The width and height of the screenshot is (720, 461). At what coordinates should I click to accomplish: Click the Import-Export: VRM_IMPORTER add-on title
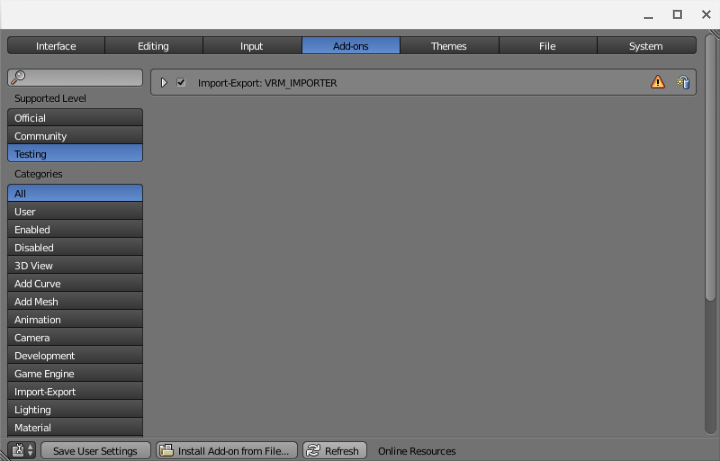267,83
